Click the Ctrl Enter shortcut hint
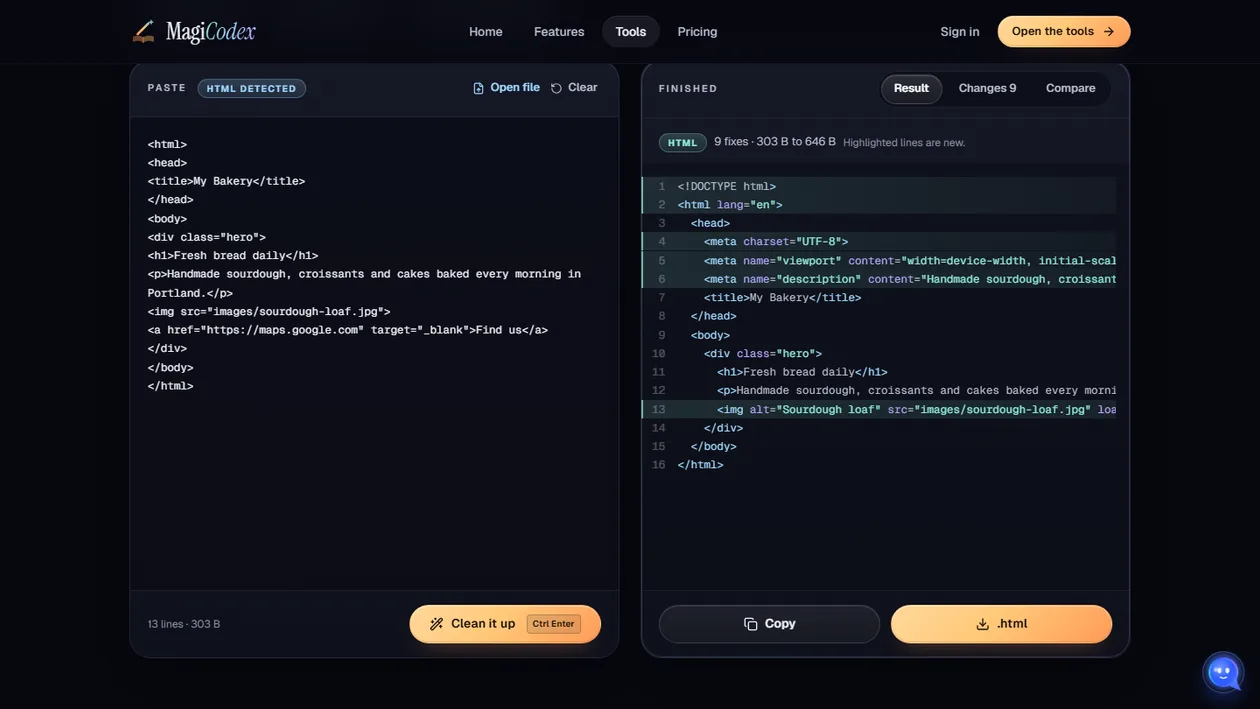This screenshot has width=1260, height=709. (x=553, y=624)
